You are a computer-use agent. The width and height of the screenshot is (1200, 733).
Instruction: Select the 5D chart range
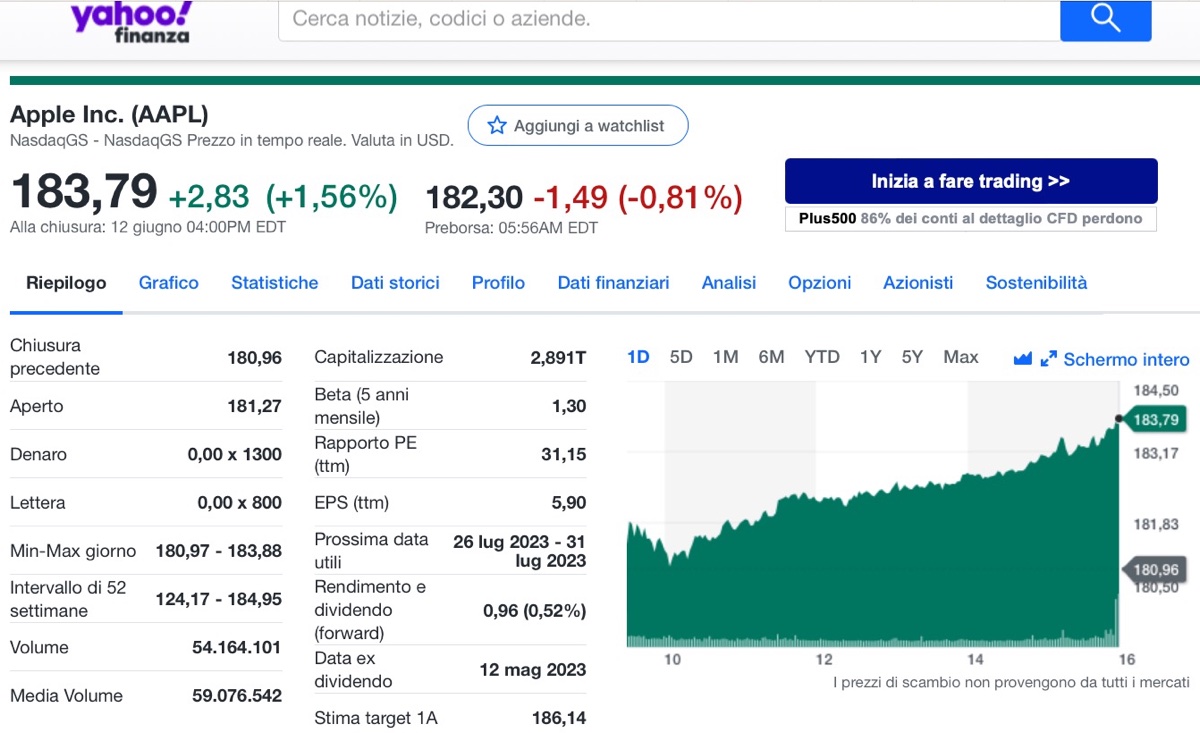pos(681,357)
